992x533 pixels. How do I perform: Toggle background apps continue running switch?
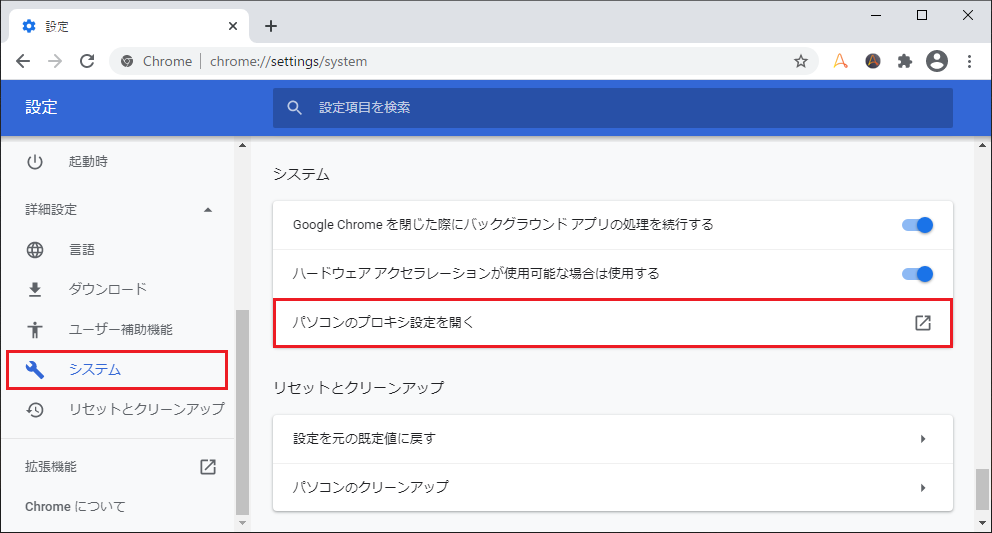pyautogui.click(x=917, y=225)
